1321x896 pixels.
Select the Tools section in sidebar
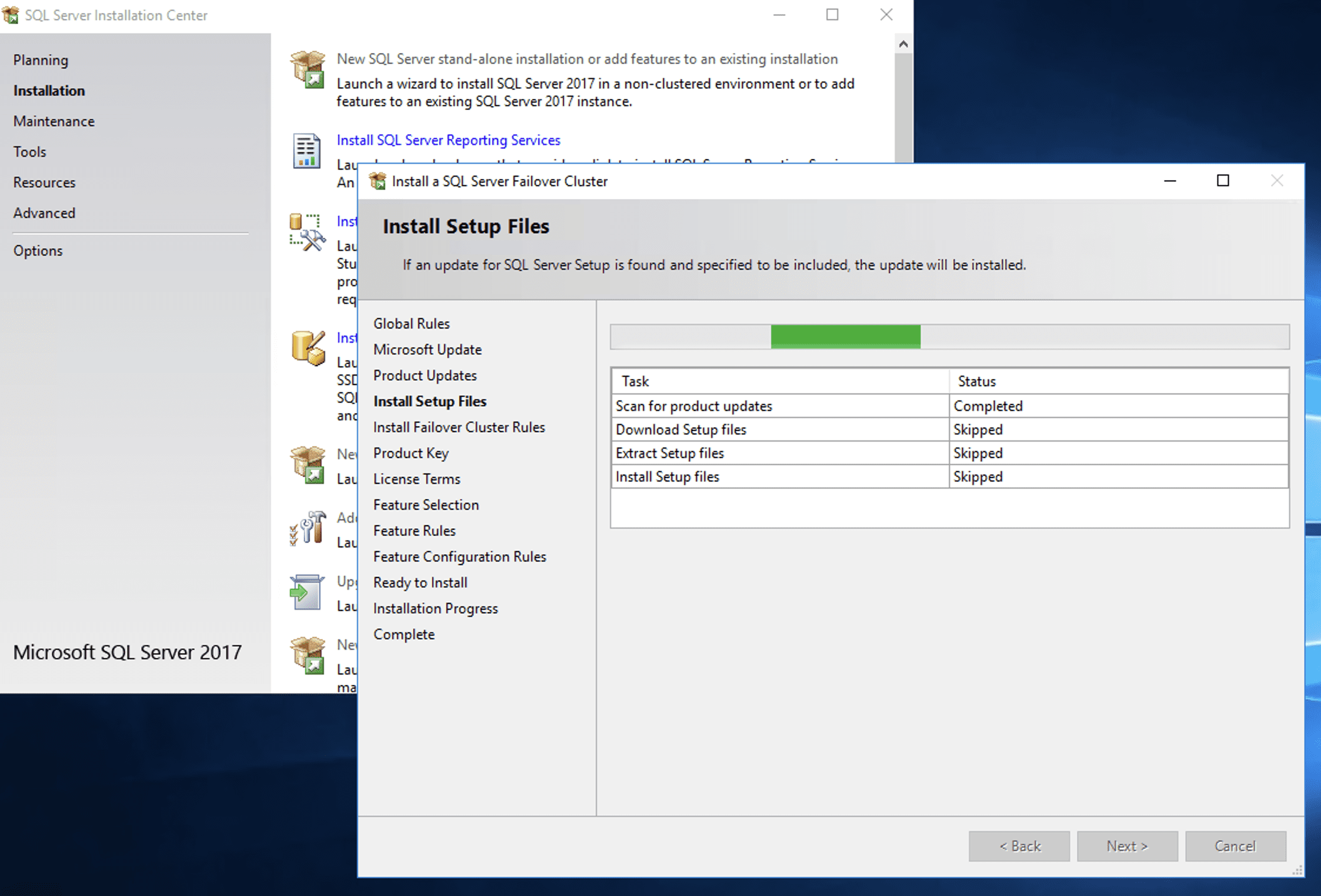[x=29, y=152]
